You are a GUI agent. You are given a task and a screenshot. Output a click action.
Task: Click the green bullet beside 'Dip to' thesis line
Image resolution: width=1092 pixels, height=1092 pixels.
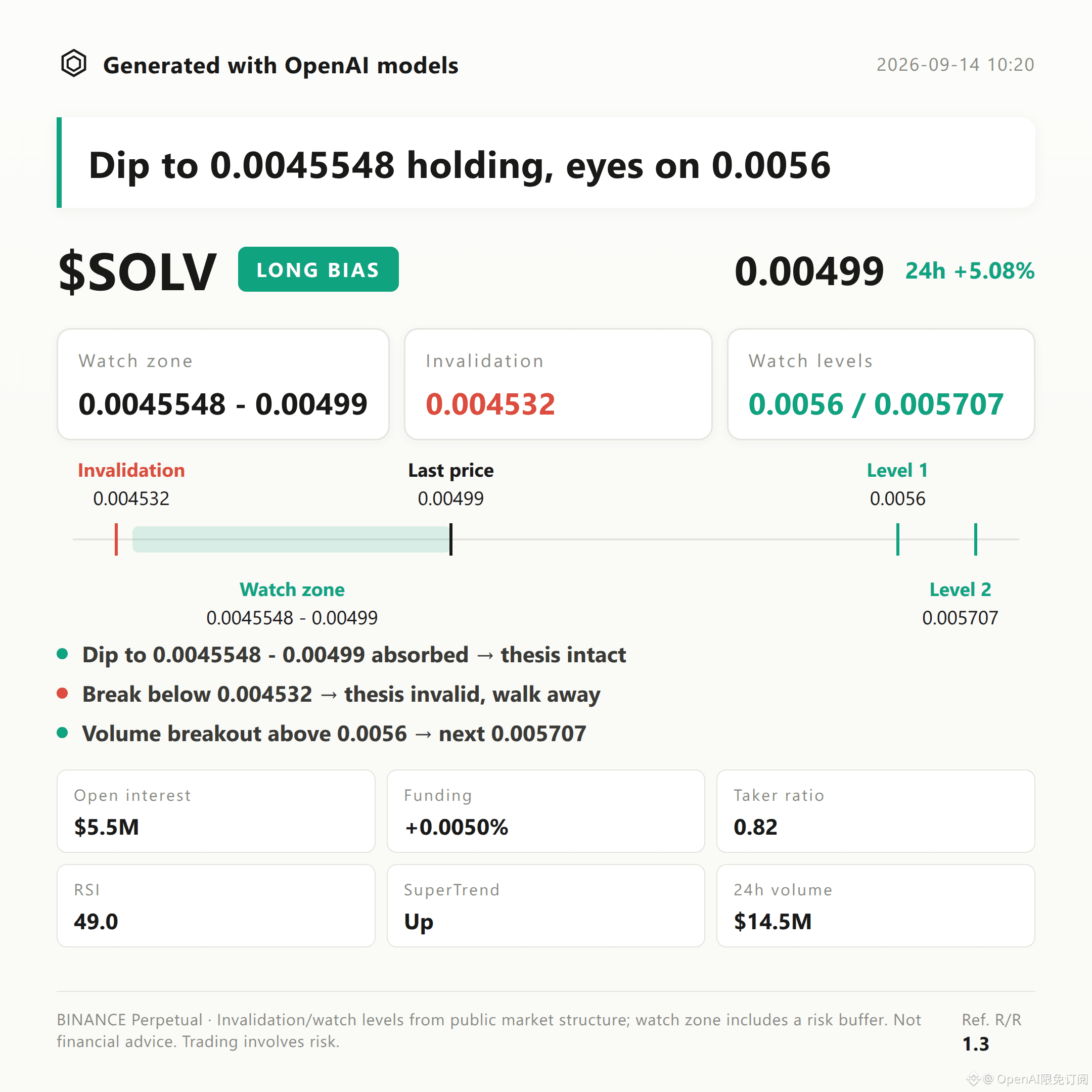(x=63, y=654)
